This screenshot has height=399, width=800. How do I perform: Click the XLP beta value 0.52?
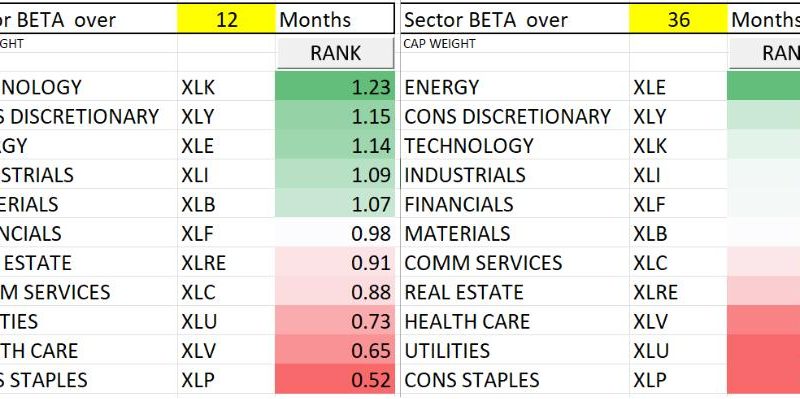coord(335,380)
